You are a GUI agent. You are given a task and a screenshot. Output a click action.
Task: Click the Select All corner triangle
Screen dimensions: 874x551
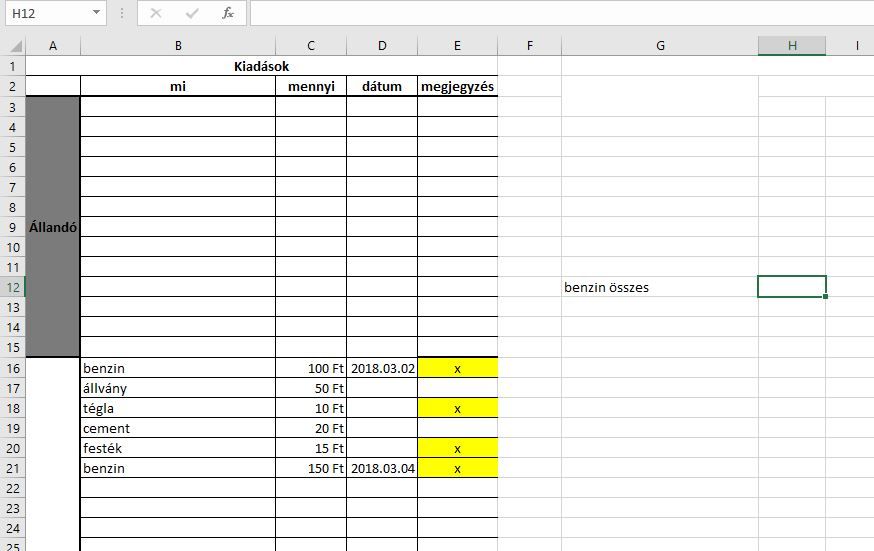16,46
